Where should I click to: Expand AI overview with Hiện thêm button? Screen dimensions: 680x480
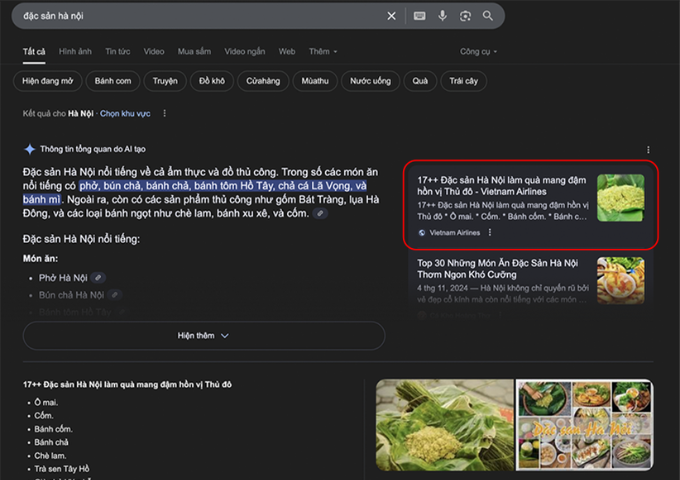[x=204, y=336]
